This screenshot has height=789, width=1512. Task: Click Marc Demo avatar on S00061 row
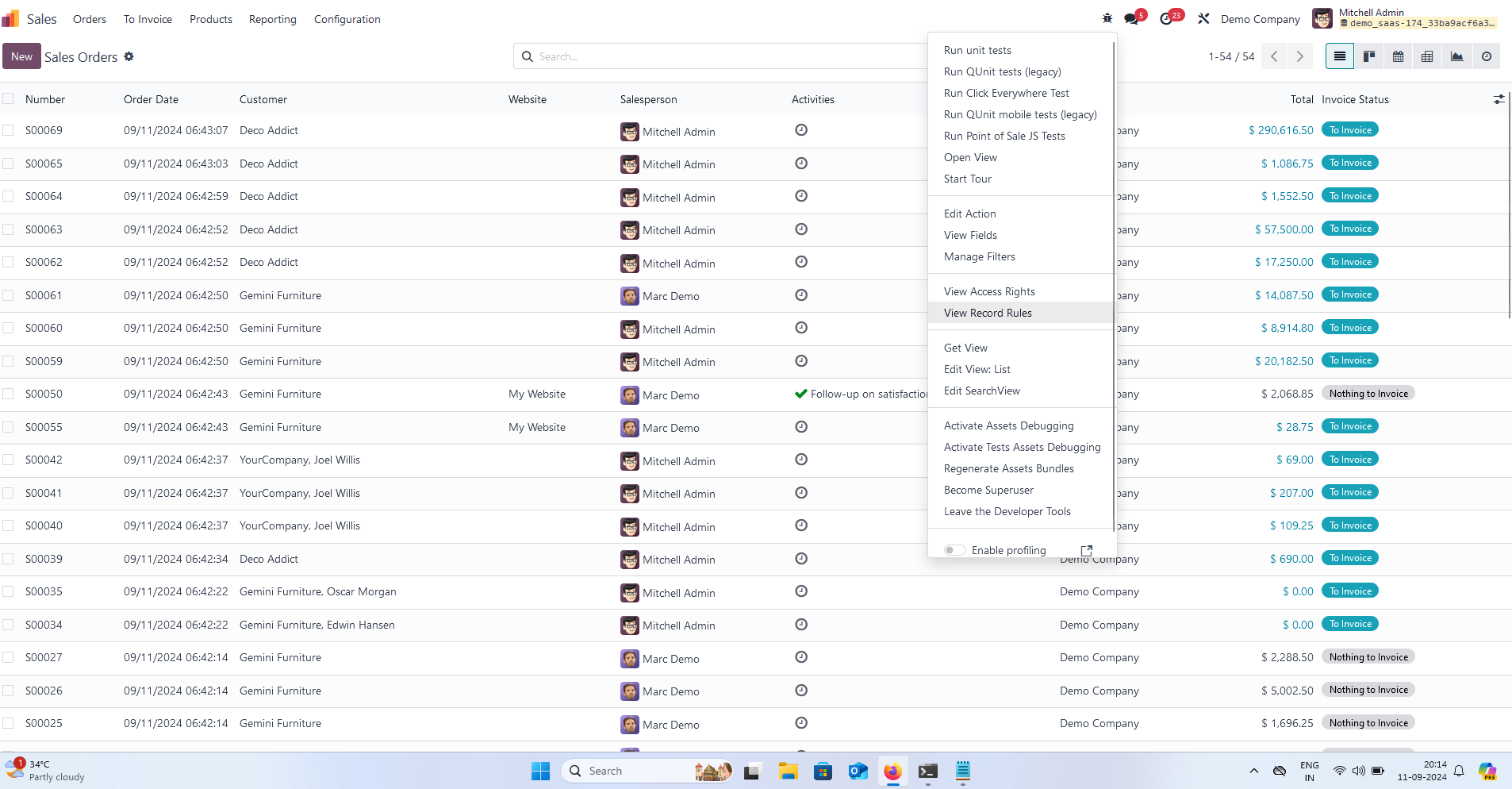click(630, 296)
